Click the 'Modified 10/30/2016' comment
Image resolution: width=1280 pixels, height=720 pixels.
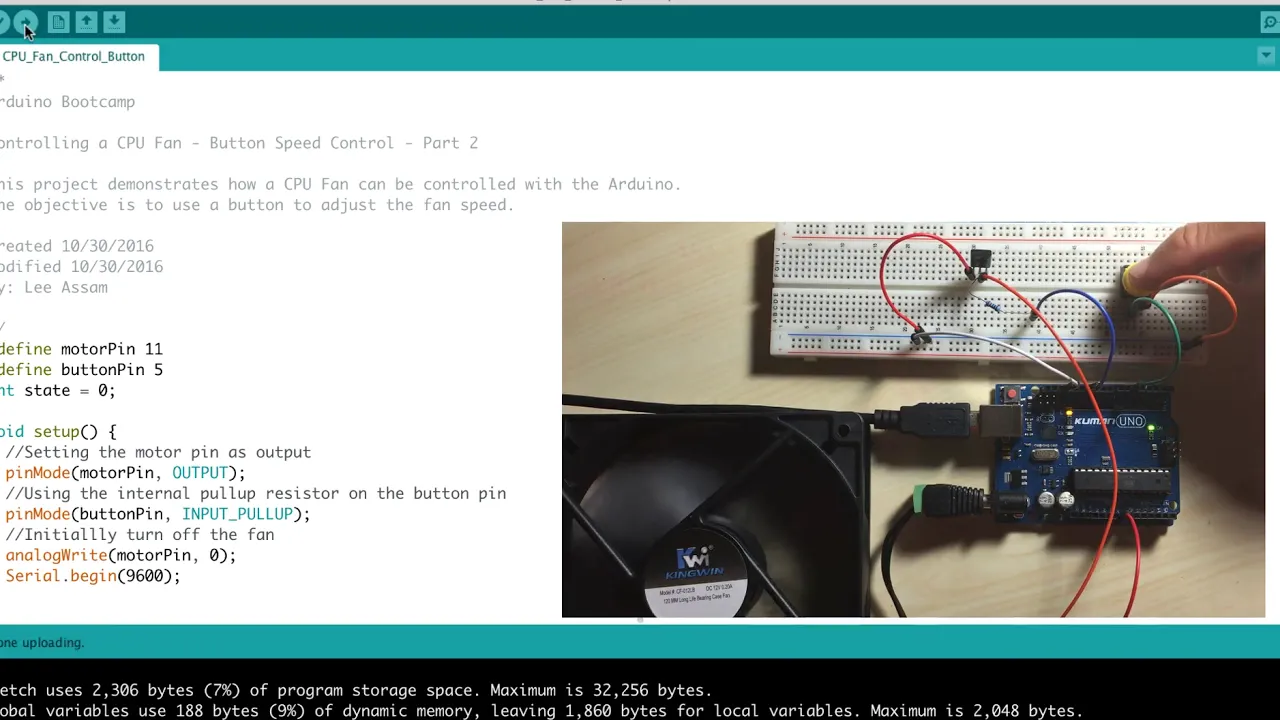[x=81, y=267]
